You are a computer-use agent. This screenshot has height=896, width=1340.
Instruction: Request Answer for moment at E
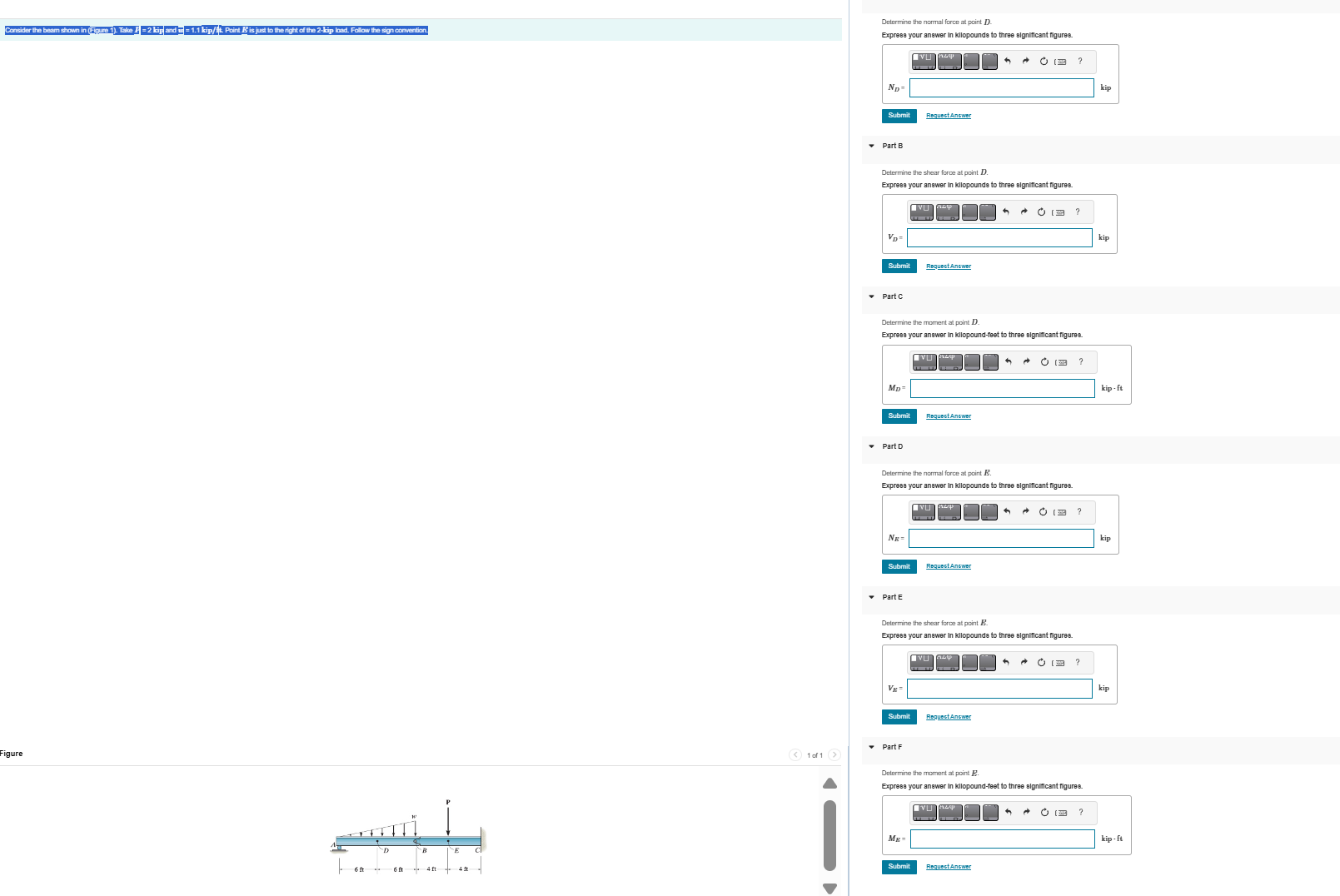[949, 867]
